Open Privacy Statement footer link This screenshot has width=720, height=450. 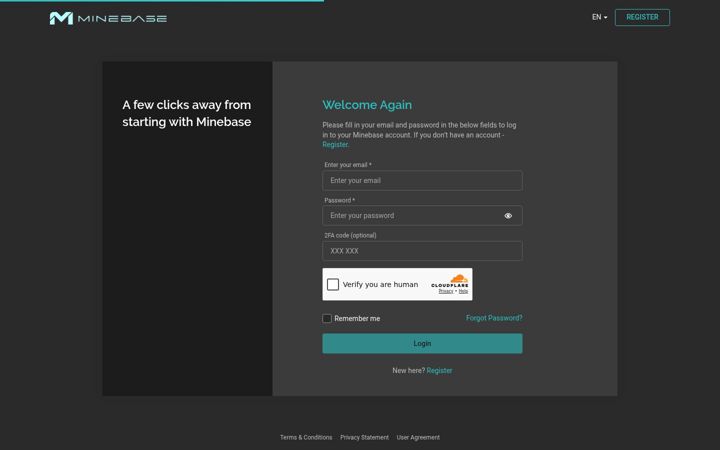coord(364,438)
